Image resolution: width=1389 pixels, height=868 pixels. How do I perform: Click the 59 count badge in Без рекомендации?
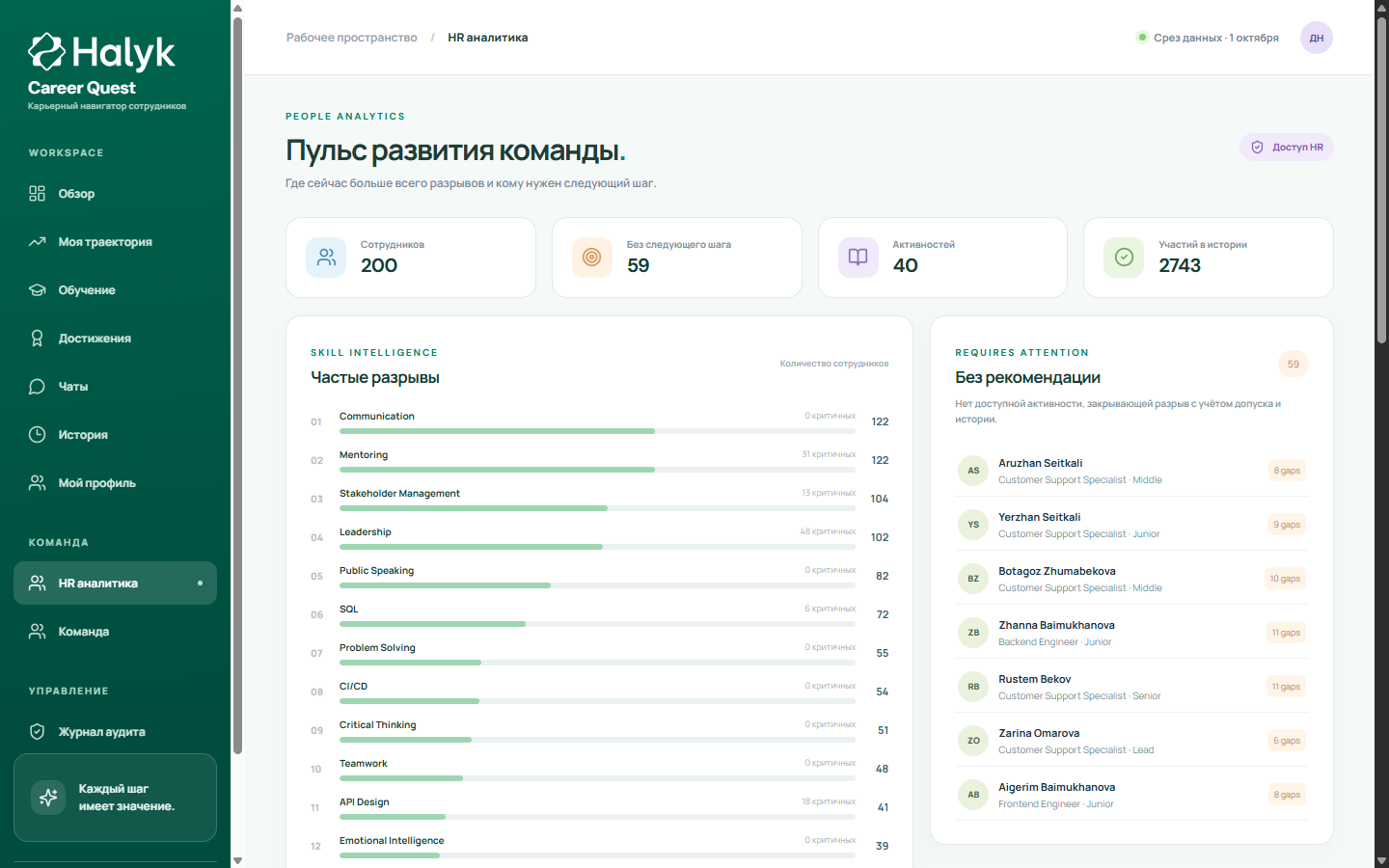[1294, 365]
